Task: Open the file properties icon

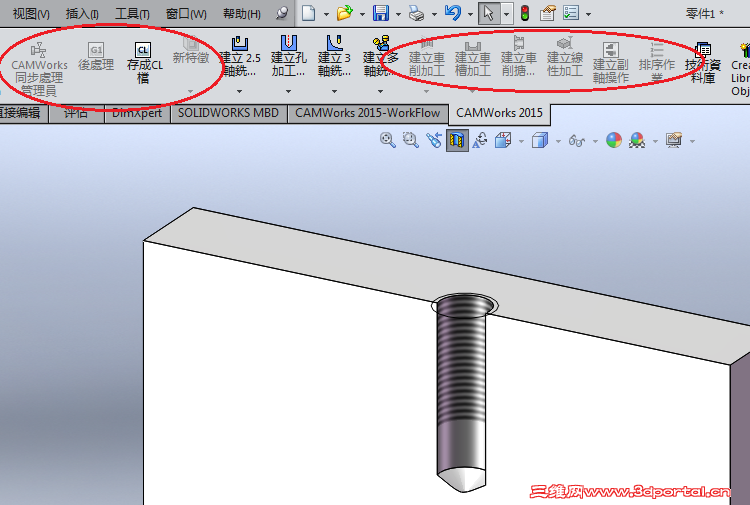Action: coord(547,13)
